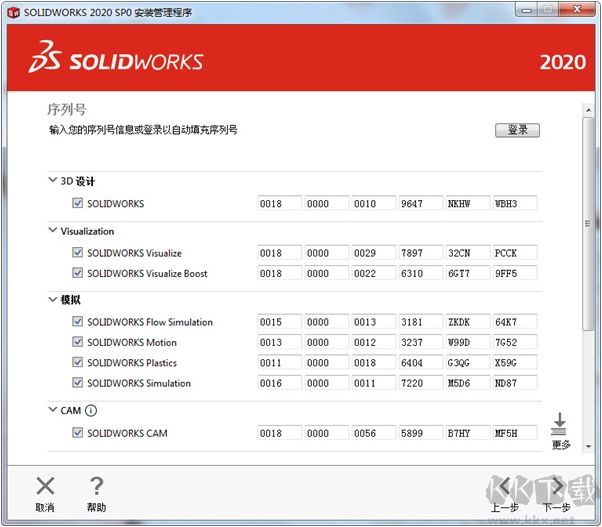Click CAM serial field 5899
602x527 pixels.
[420, 433]
